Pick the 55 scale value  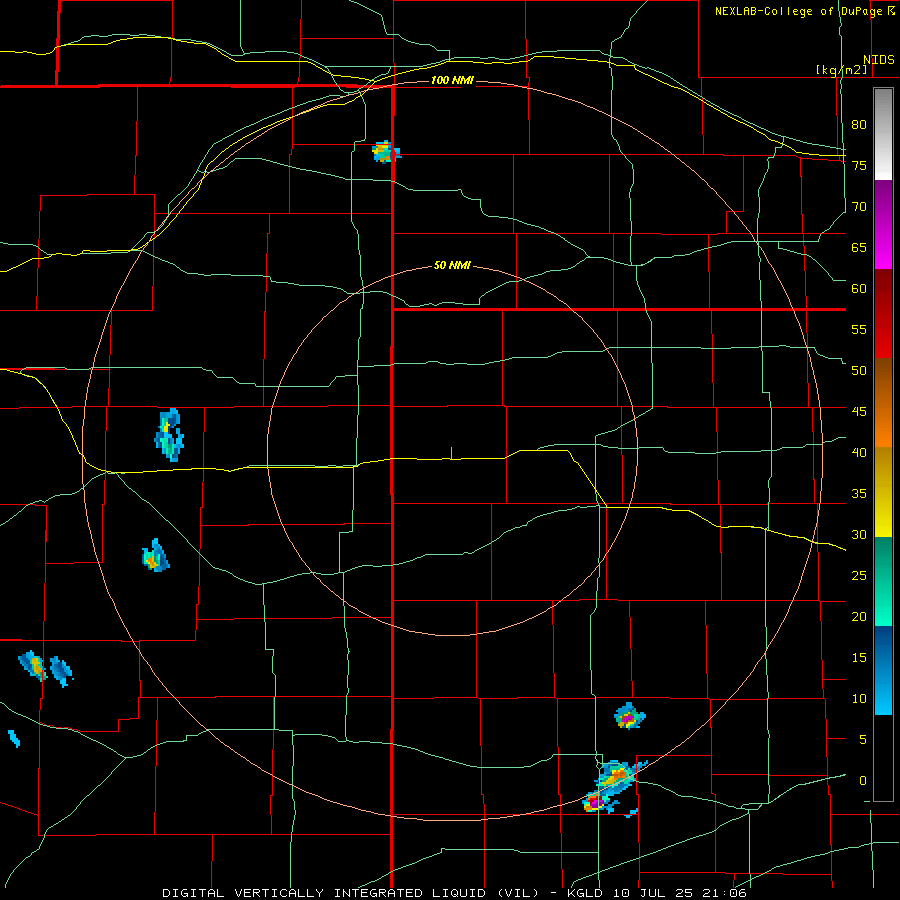859,329
